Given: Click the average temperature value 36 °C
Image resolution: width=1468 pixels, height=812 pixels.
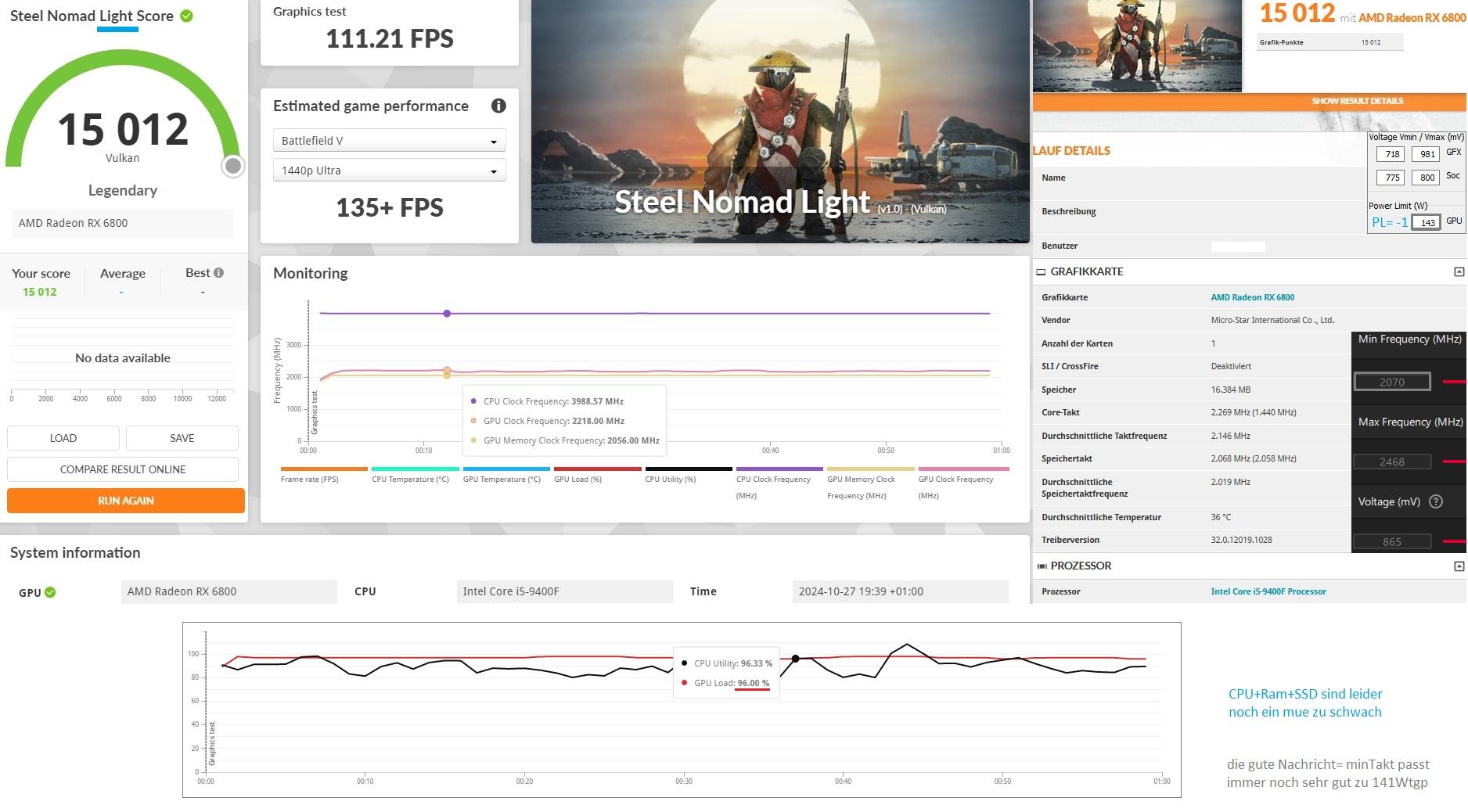Looking at the screenshot, I should pos(1221,517).
